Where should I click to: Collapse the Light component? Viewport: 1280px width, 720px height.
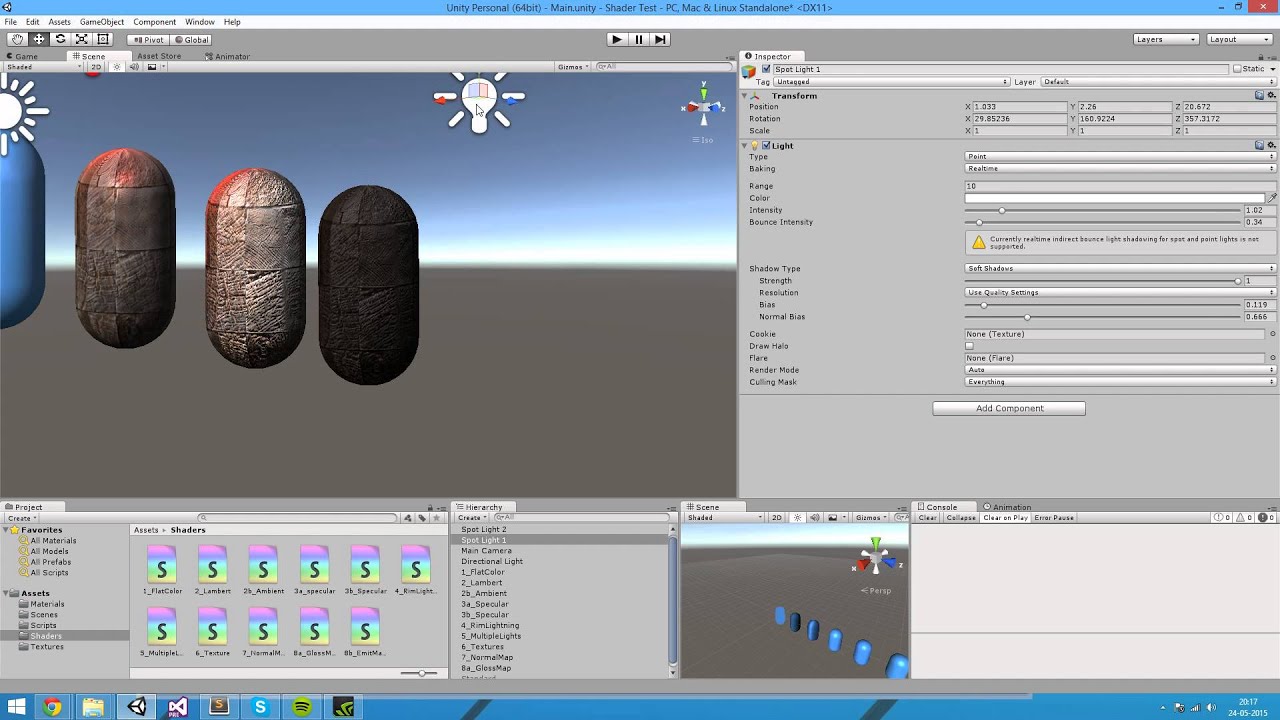745,146
